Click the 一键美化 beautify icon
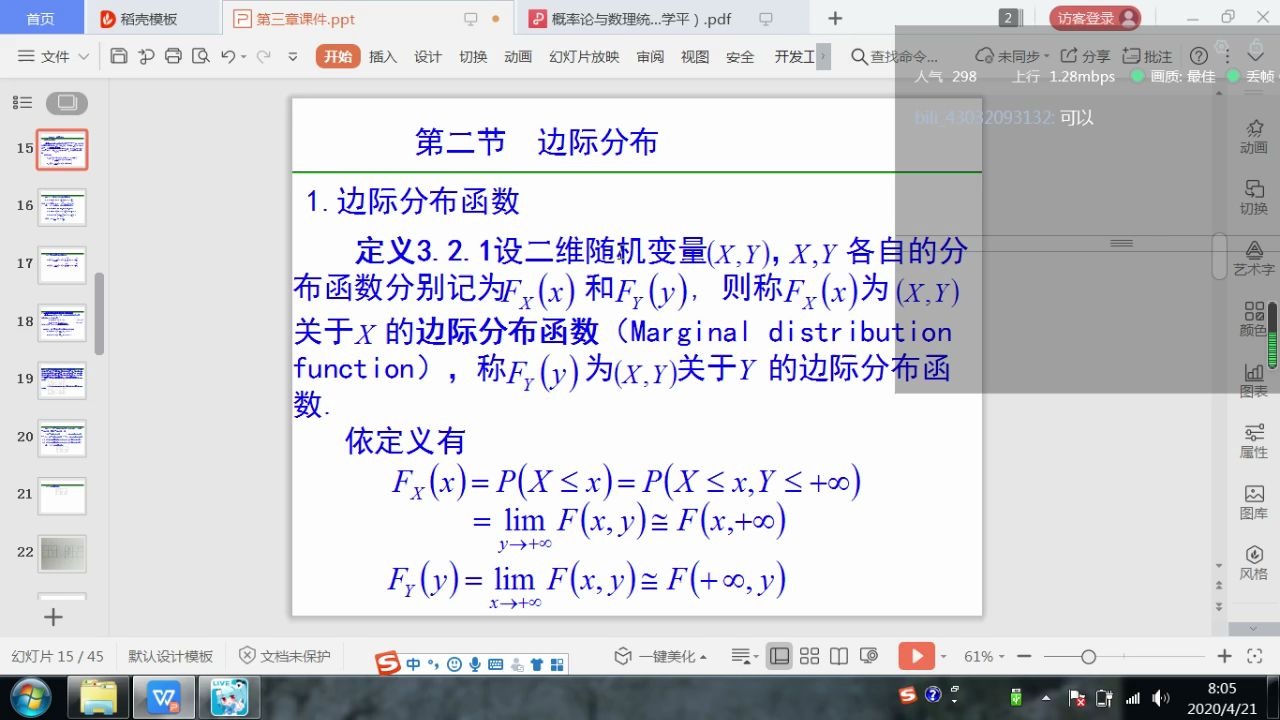This screenshot has width=1280, height=720. coord(623,656)
